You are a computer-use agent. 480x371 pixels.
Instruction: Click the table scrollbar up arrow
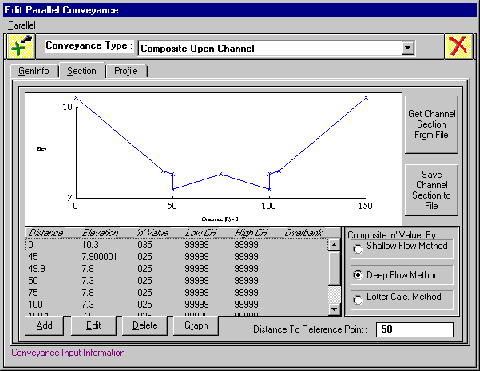(334, 245)
